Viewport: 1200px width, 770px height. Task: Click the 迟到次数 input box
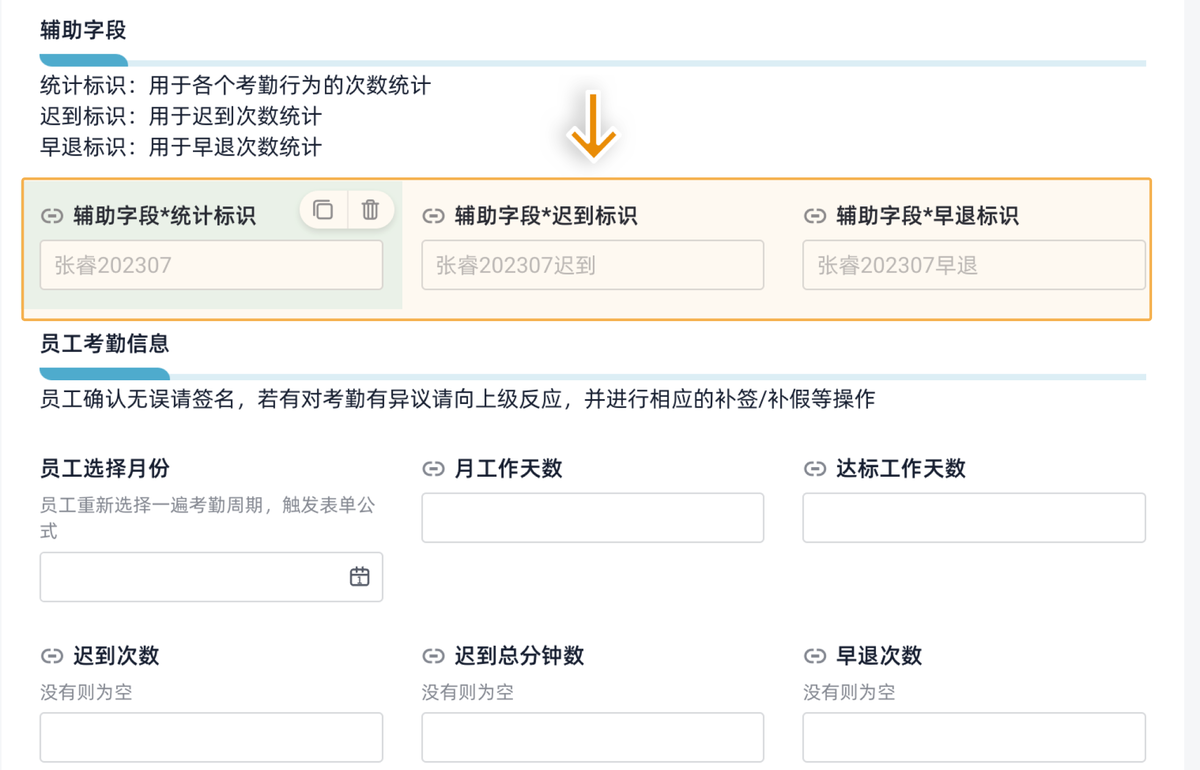pyautogui.click(x=211, y=737)
